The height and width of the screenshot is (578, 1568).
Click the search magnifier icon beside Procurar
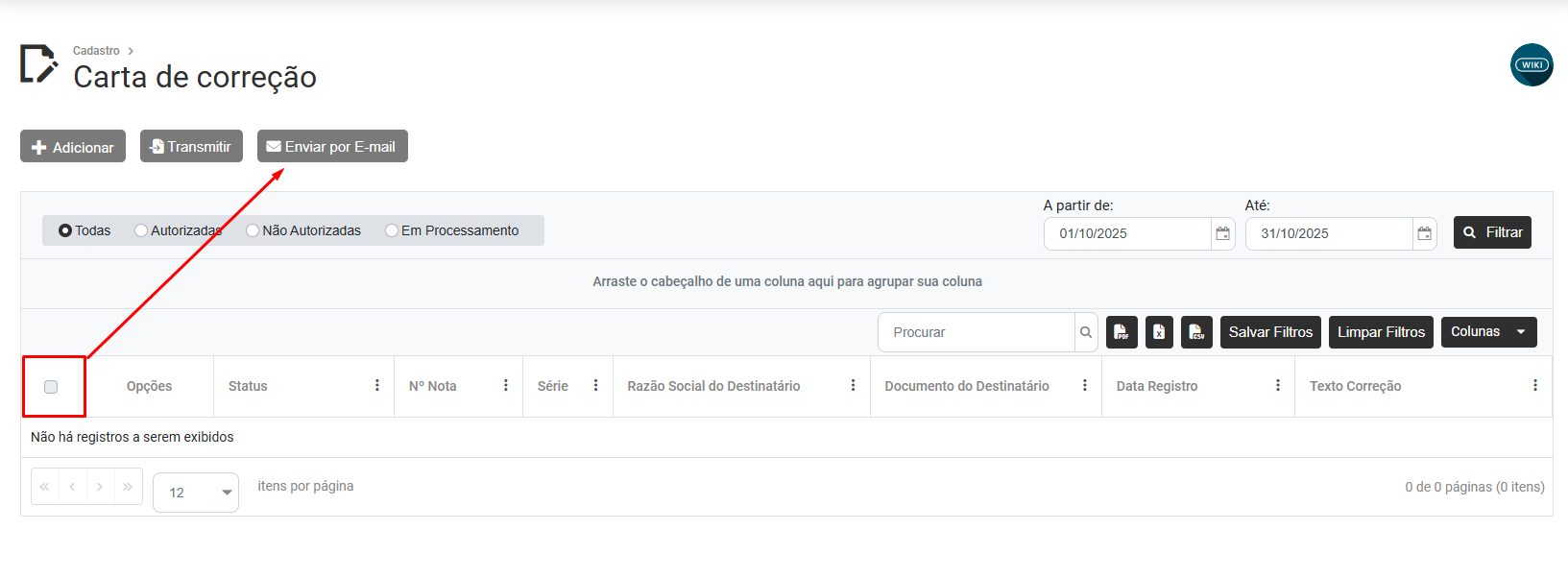pos(1086,332)
